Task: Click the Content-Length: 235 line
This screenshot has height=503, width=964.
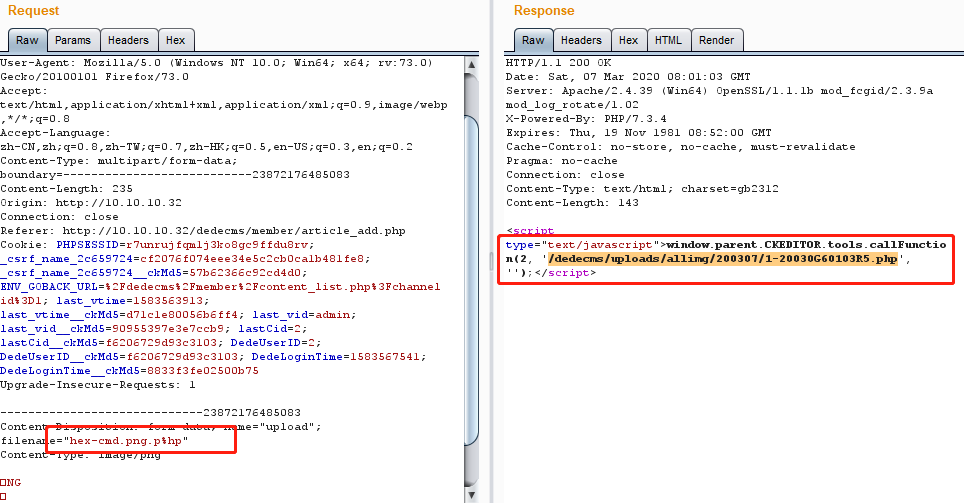Action: tap(66, 188)
